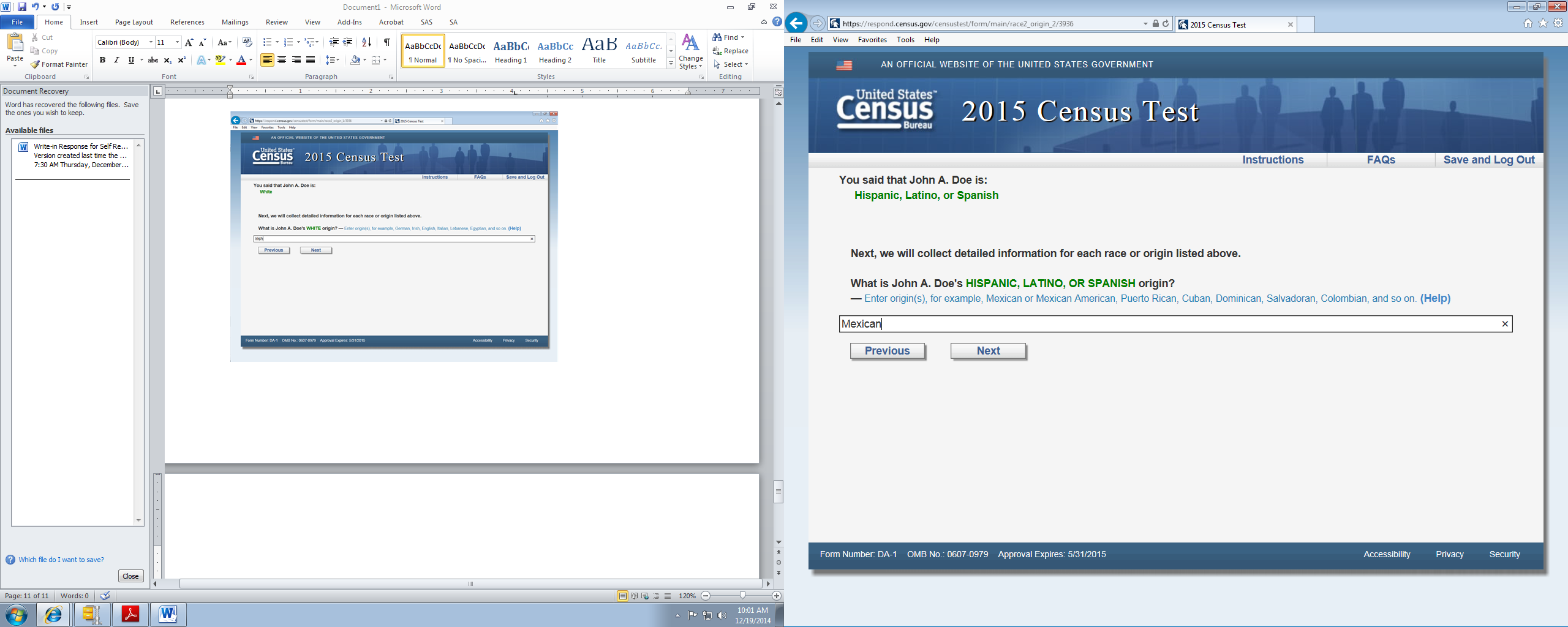1568x627 pixels.
Task: Click the Windows Start button
Action: click(17, 614)
